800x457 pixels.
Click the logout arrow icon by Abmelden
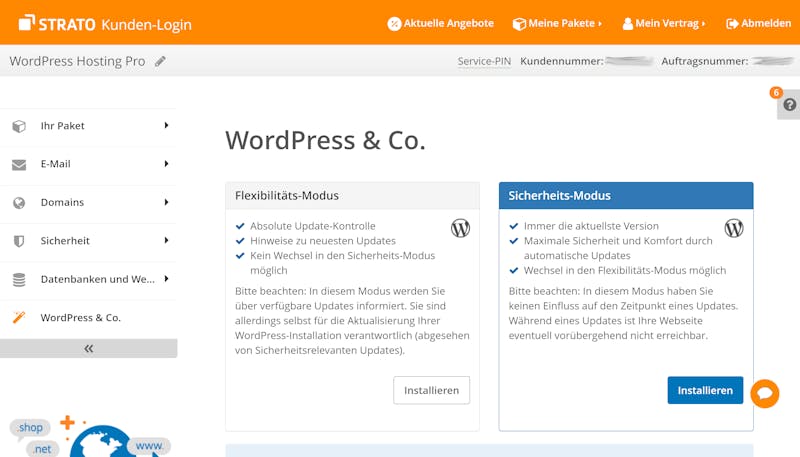tap(732, 24)
